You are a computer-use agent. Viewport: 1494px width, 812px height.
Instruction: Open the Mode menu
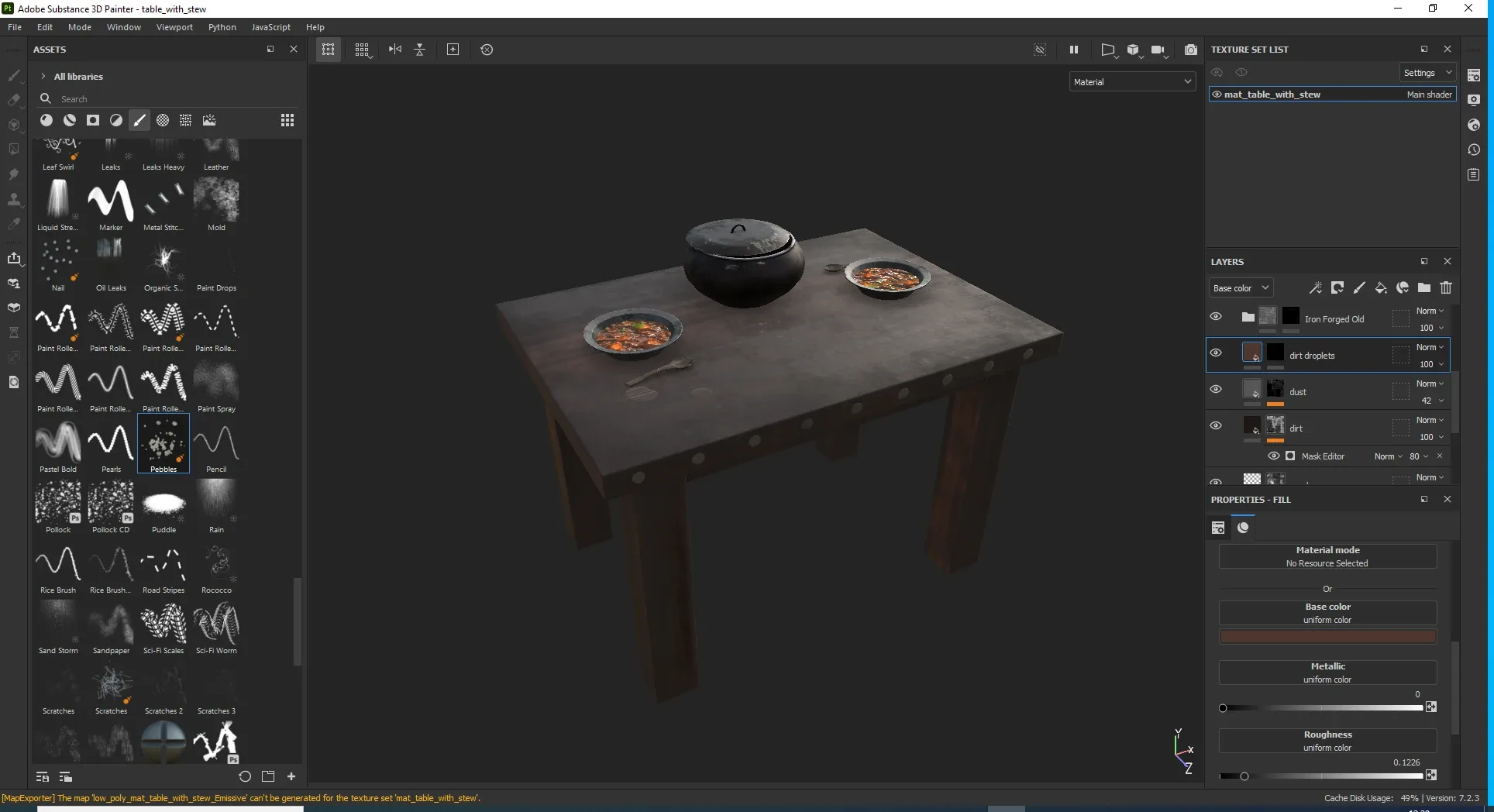(80, 27)
